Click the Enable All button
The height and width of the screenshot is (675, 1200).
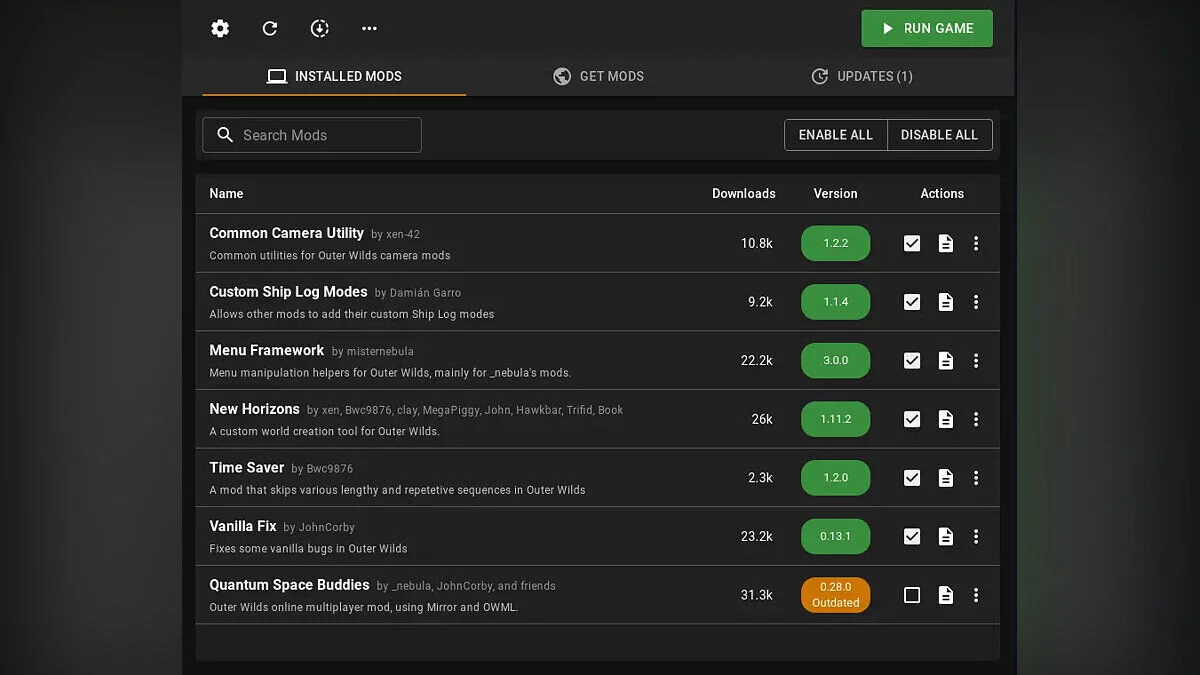[x=836, y=135]
